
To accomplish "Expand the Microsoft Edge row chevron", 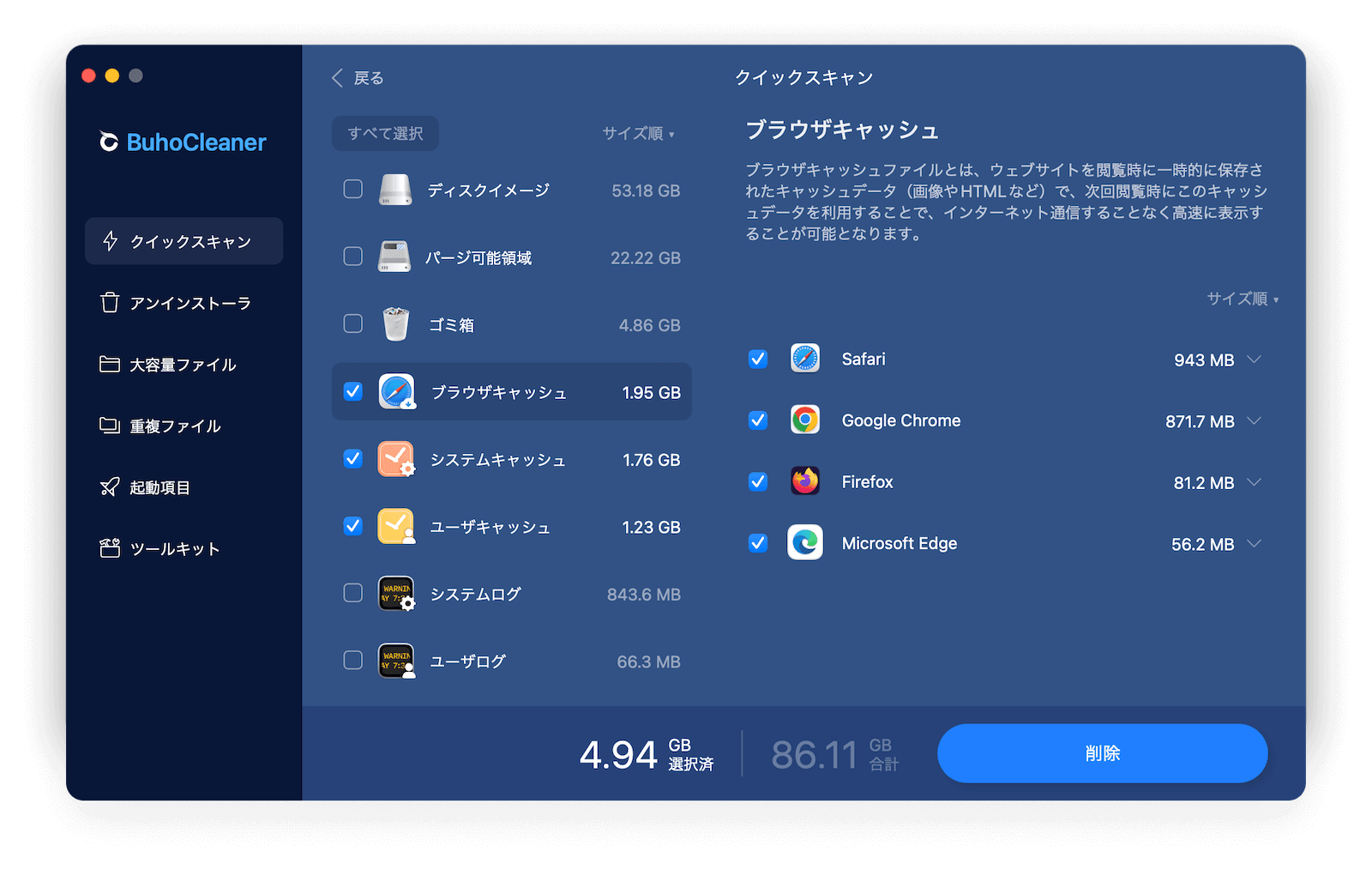I will point(1255,543).
